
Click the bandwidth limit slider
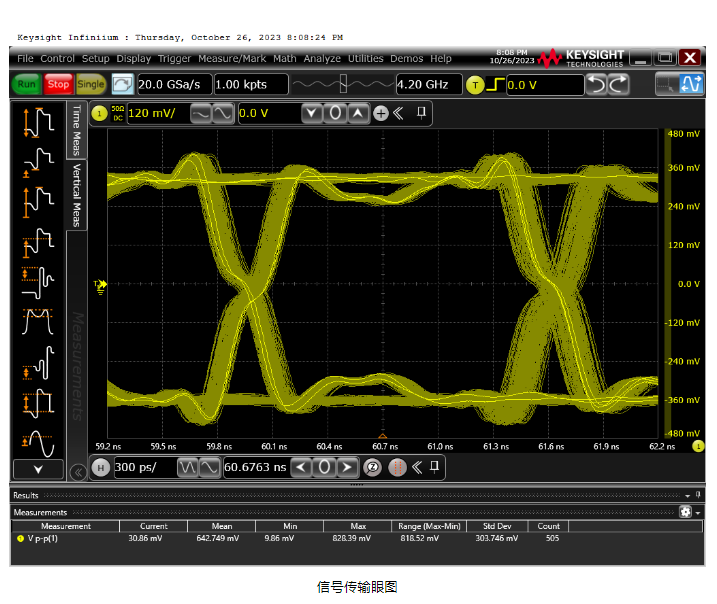(343, 85)
